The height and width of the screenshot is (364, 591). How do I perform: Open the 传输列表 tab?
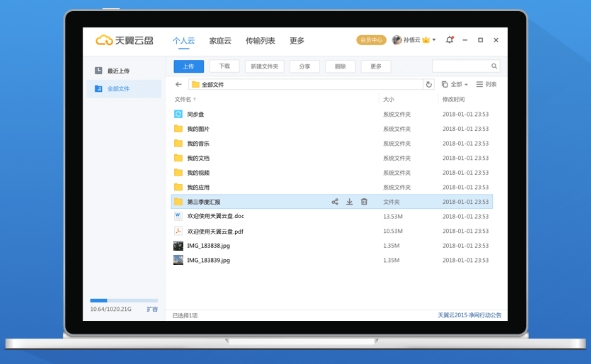[260, 40]
